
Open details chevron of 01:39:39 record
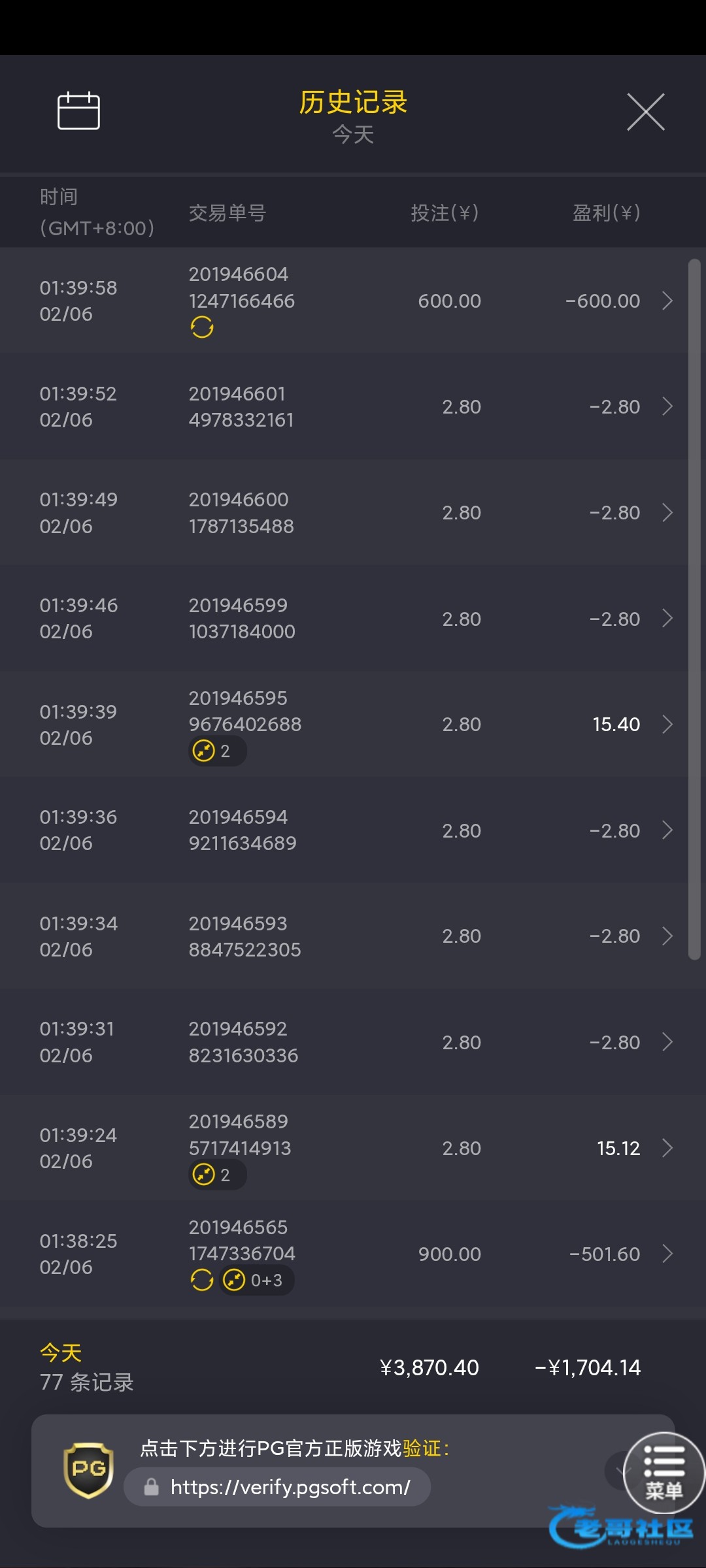click(667, 724)
